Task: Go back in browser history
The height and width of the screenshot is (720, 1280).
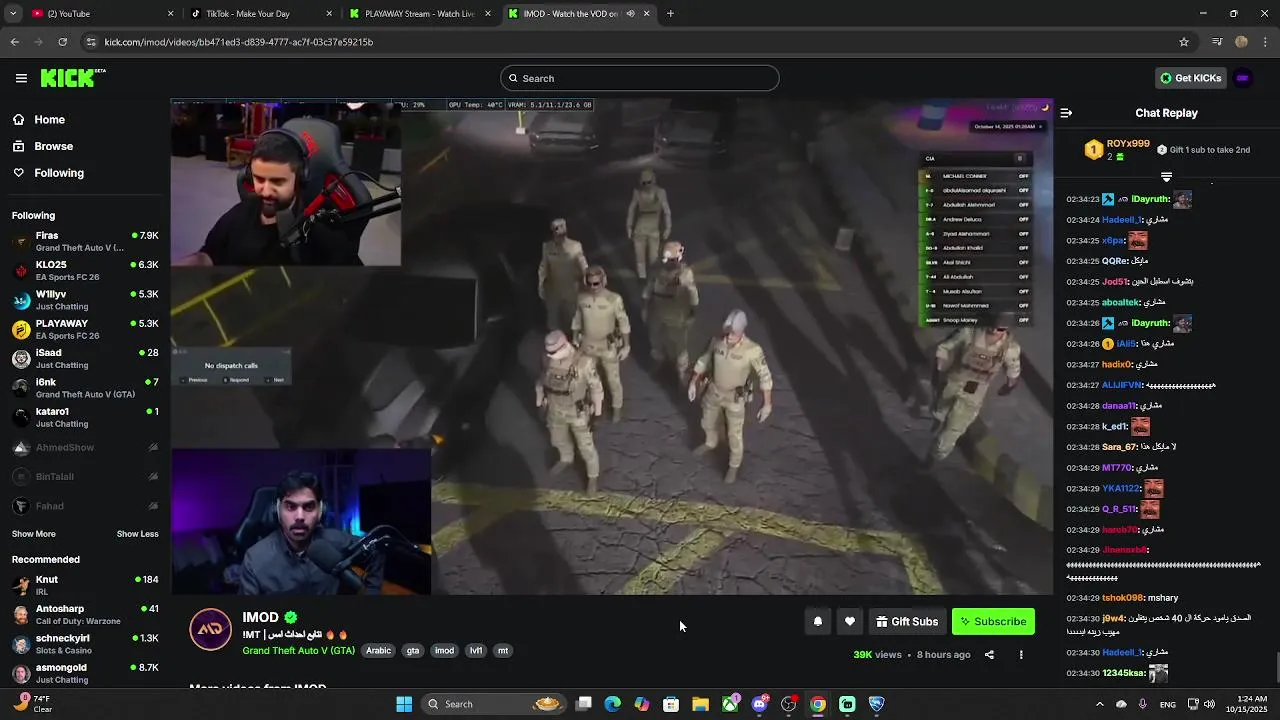Action: pos(14,42)
